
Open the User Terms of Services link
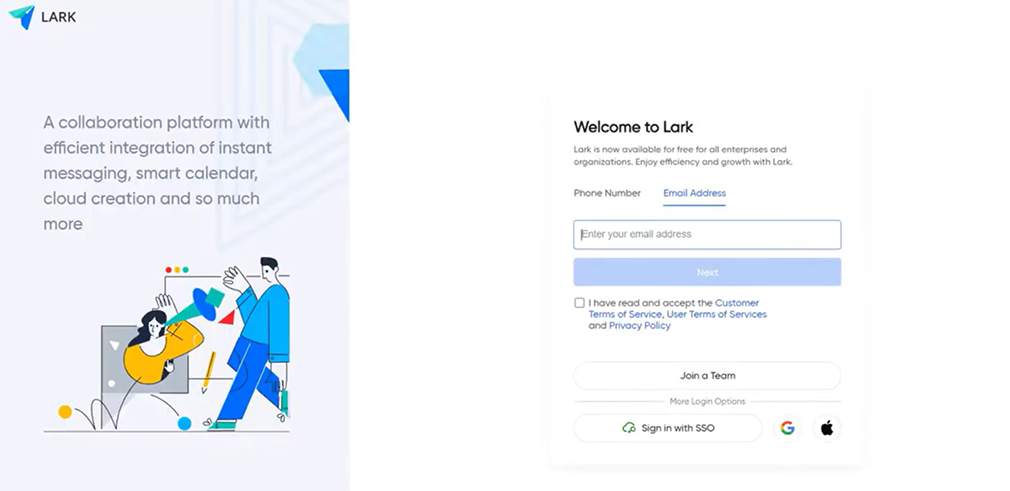(717, 314)
